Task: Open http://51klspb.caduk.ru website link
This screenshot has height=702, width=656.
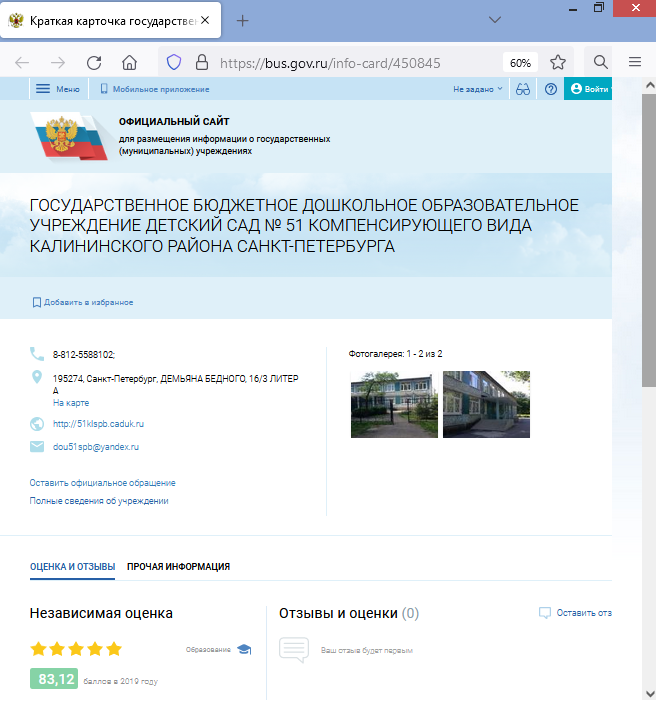Action: [99, 424]
